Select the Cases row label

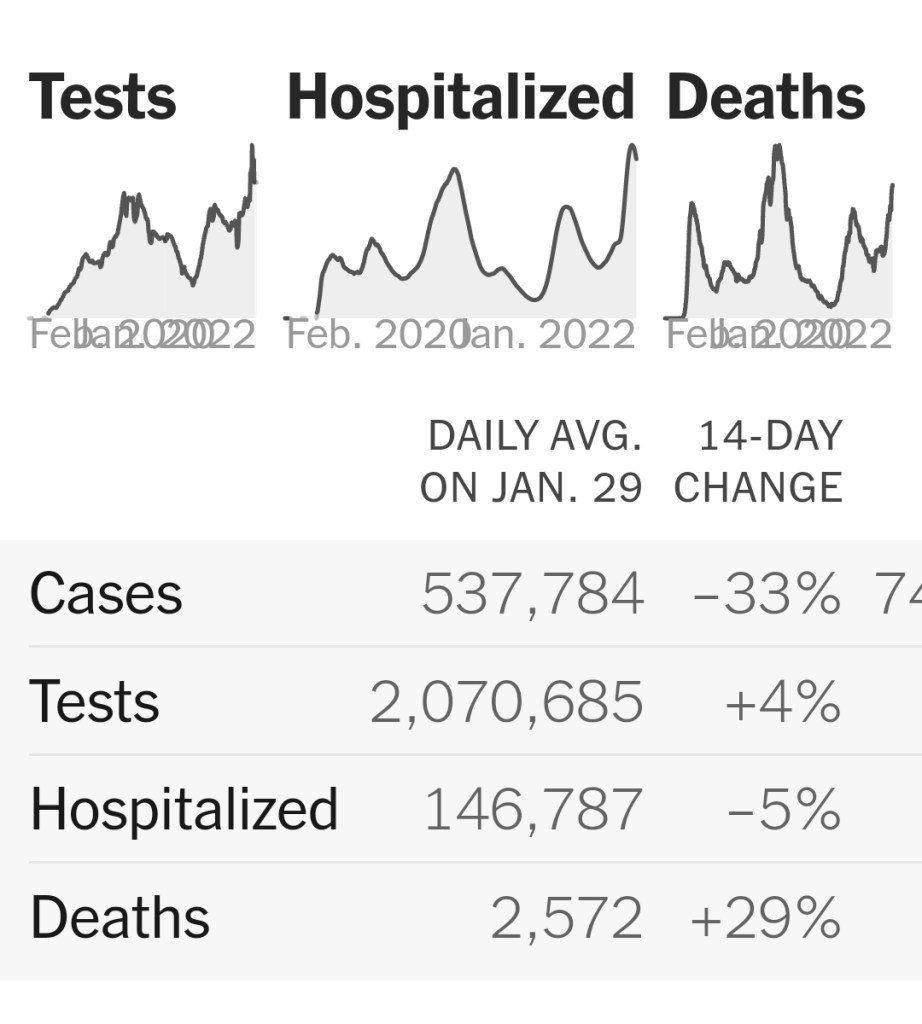106,593
